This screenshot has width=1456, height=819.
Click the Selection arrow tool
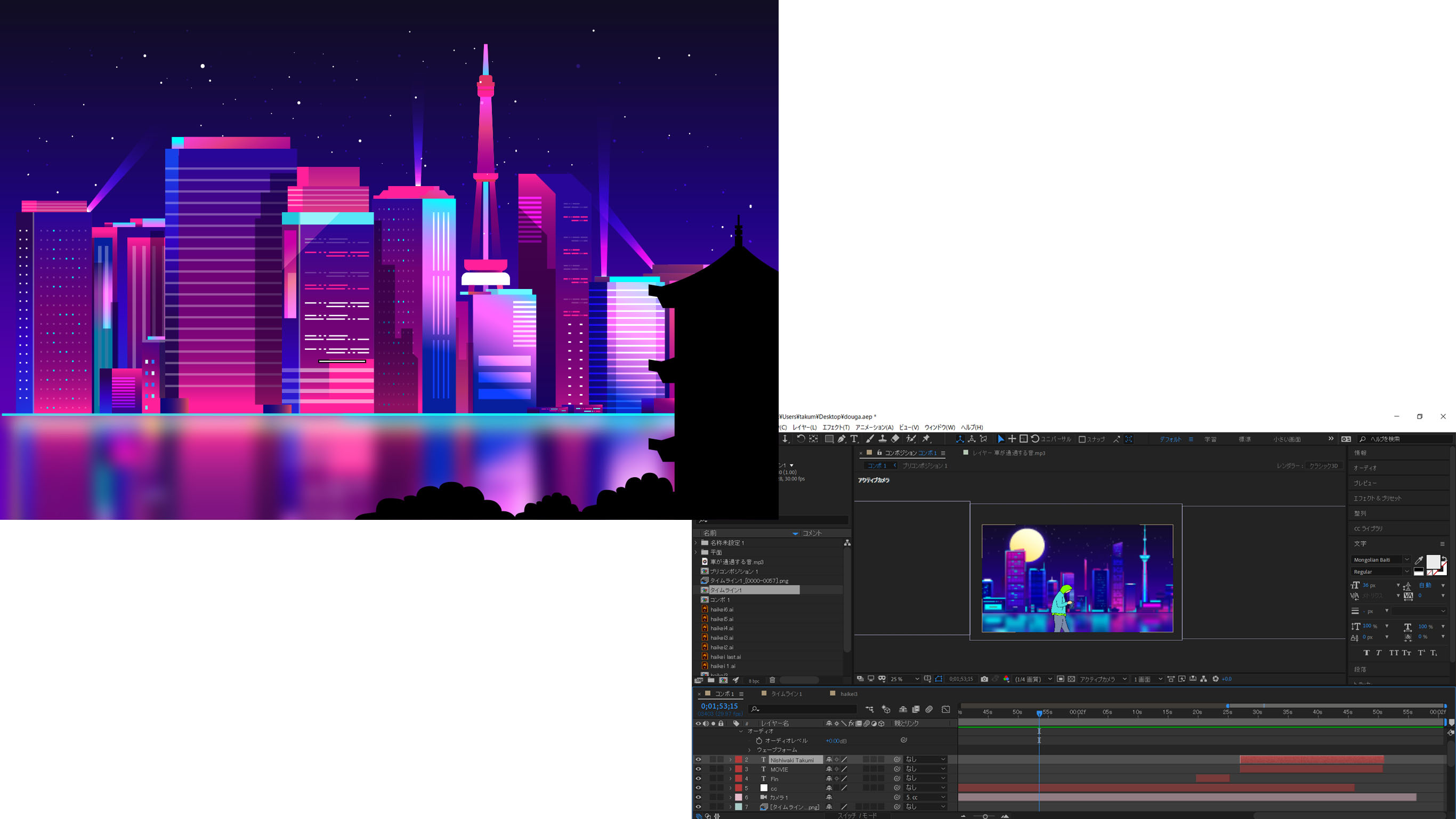click(x=1000, y=439)
